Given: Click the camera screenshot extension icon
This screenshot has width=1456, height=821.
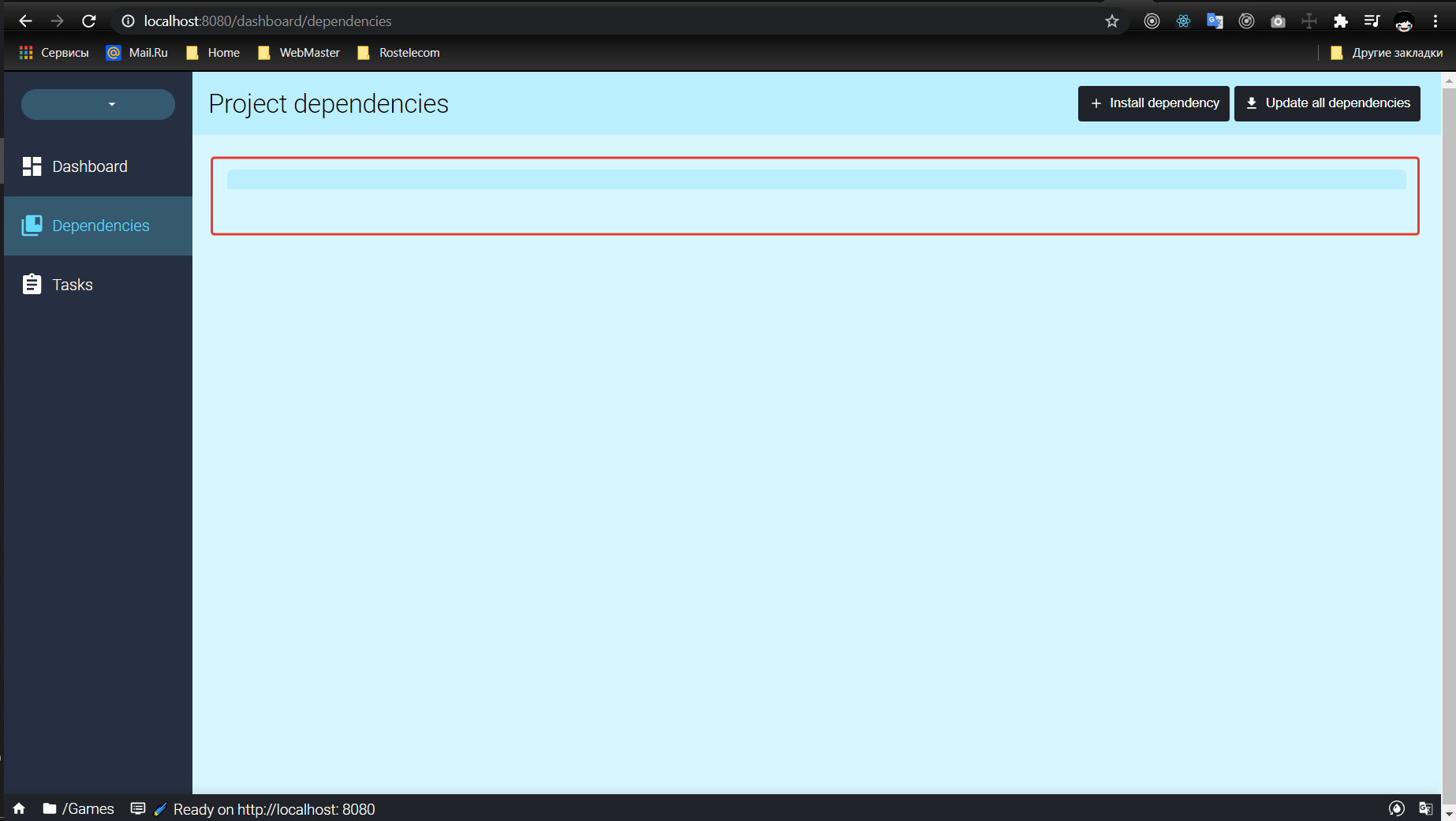Looking at the screenshot, I should point(1278,21).
